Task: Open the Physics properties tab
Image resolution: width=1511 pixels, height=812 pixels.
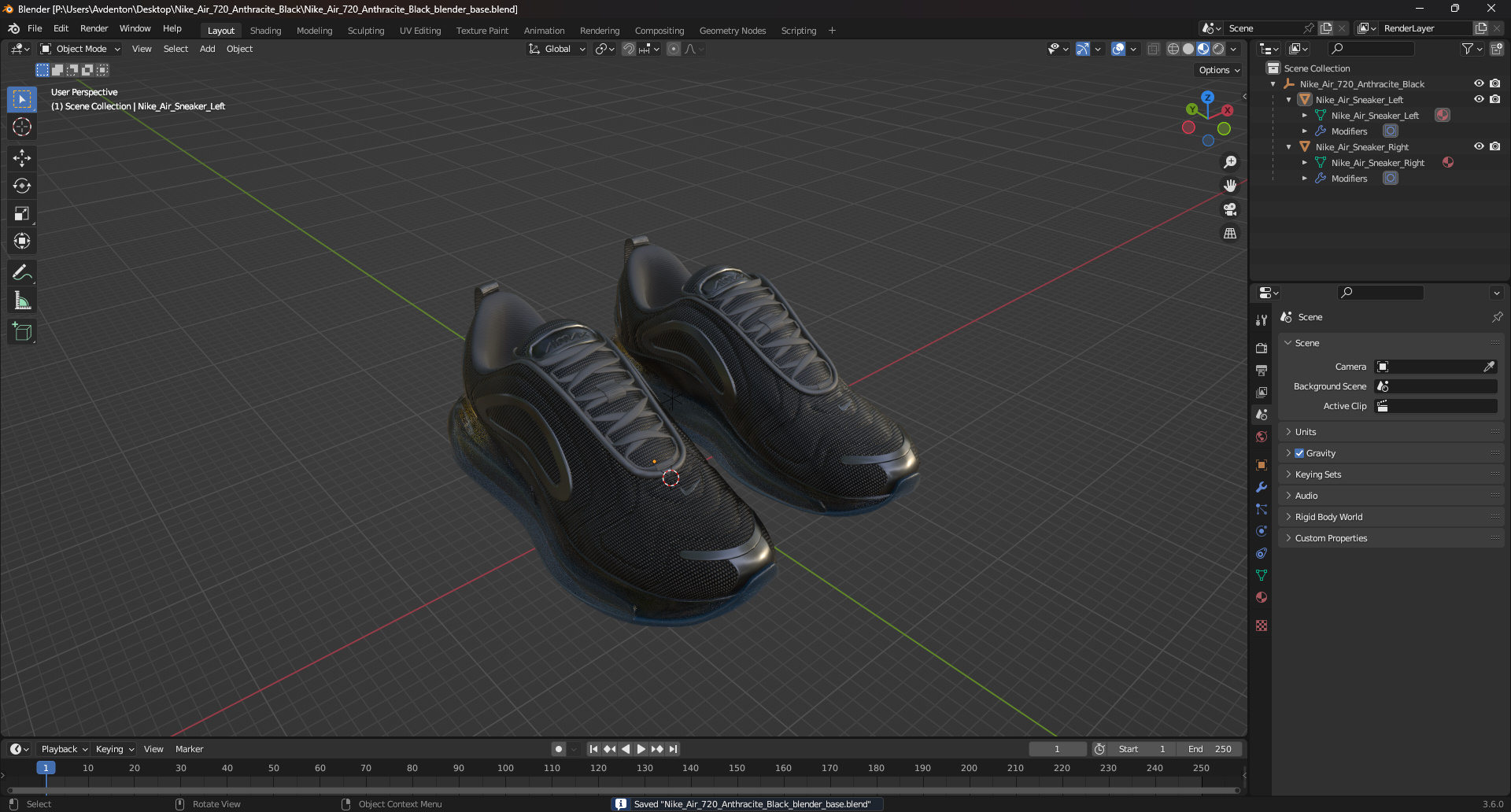Action: 1262,531
